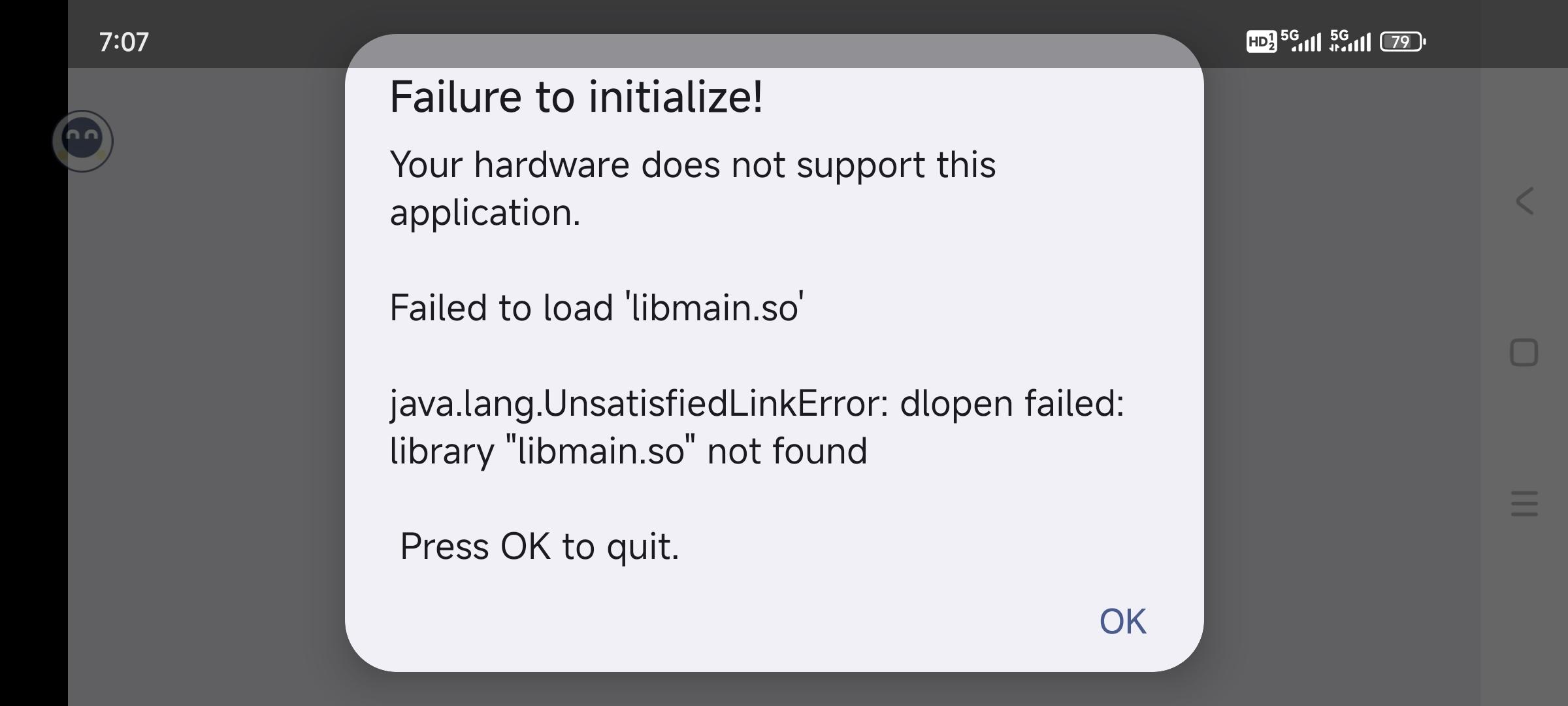The width and height of the screenshot is (1568, 706).
Task: Tap the second 5G signal indicator
Action: click(1350, 41)
